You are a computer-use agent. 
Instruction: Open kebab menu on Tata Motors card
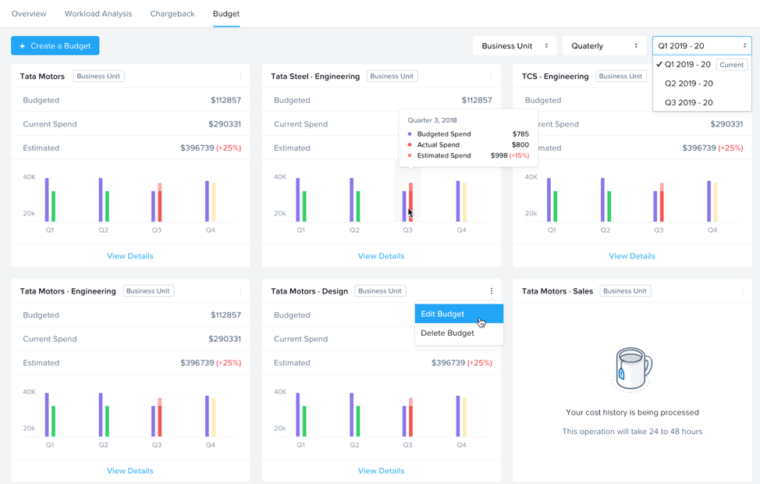240,76
